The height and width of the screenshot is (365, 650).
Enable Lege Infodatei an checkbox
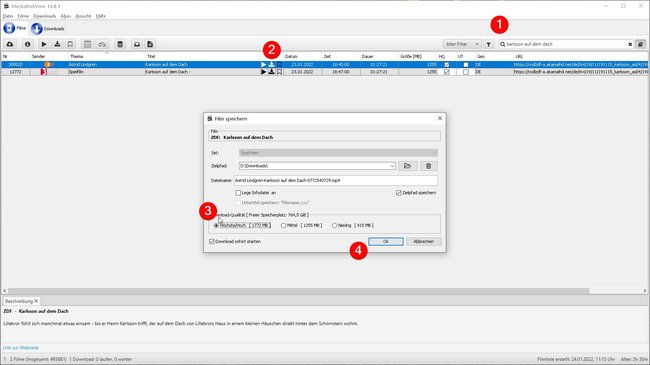[238, 193]
